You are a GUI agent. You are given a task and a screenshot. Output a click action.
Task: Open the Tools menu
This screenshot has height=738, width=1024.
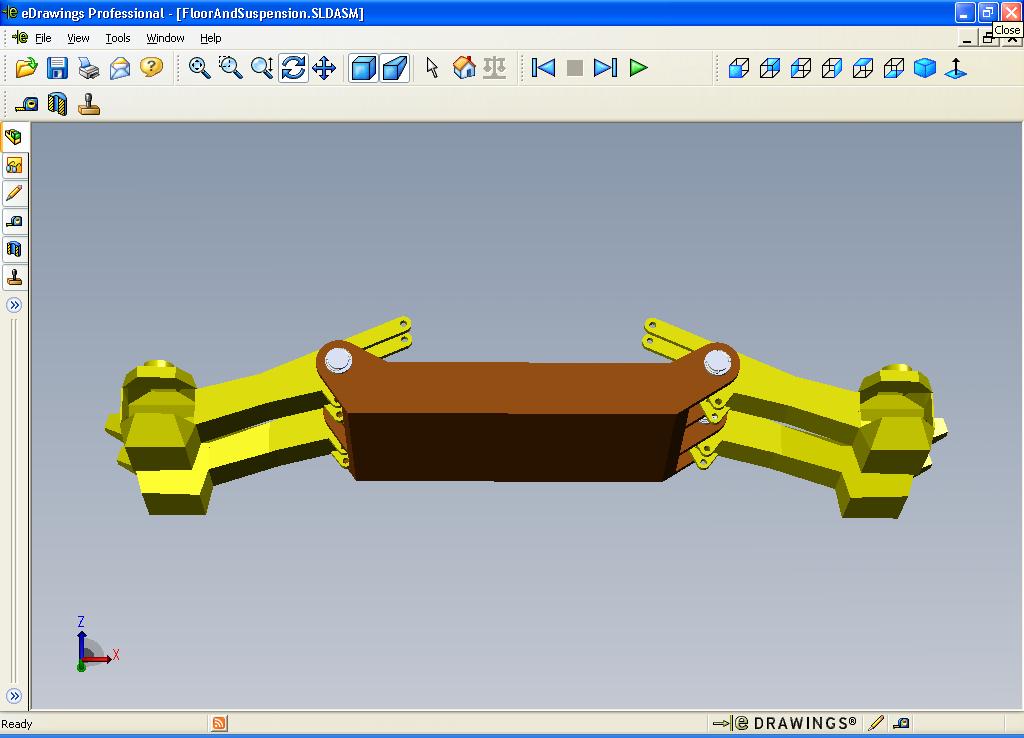click(118, 39)
